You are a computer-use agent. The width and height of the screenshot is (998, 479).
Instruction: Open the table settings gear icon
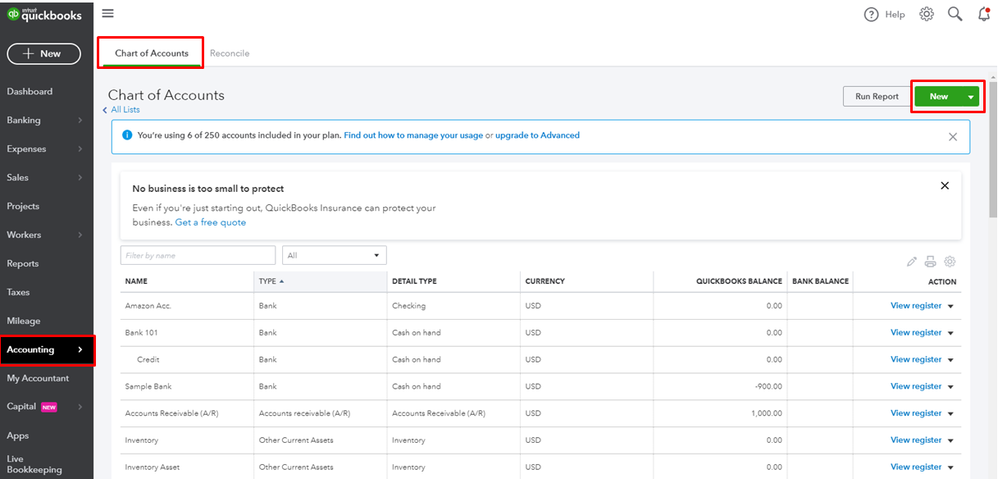950,261
